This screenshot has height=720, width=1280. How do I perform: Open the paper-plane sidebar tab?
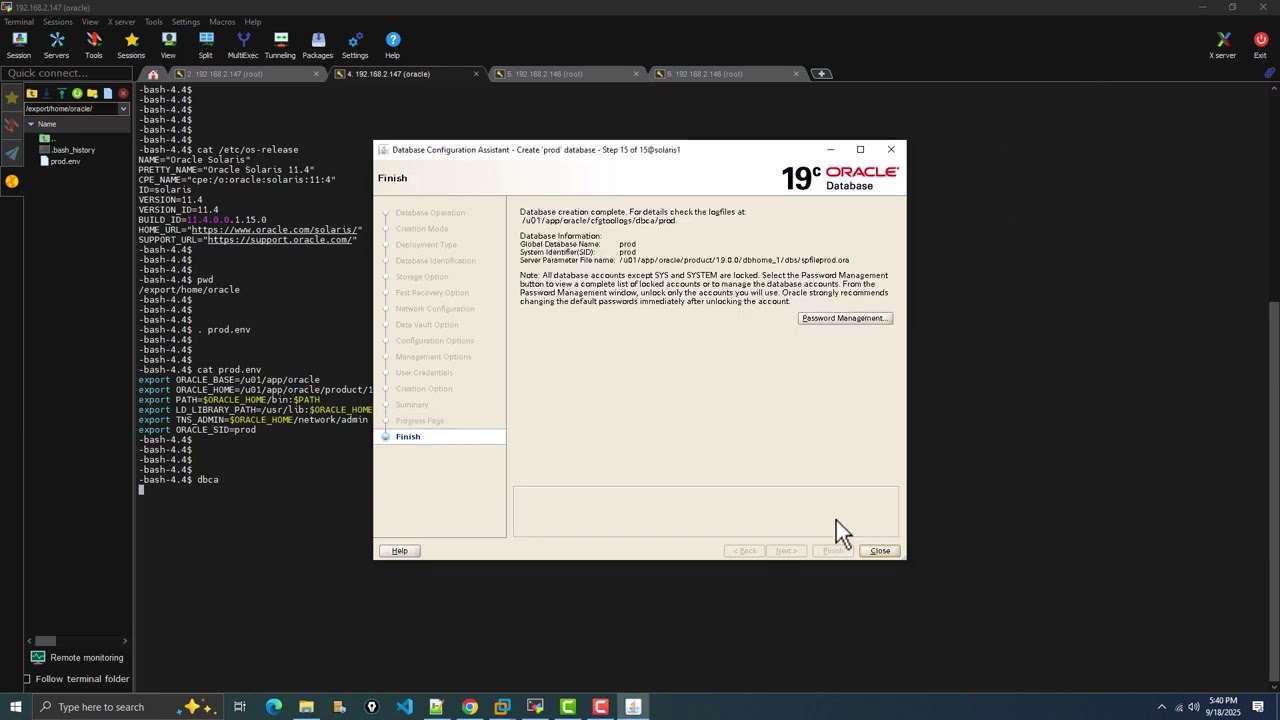coord(11,153)
